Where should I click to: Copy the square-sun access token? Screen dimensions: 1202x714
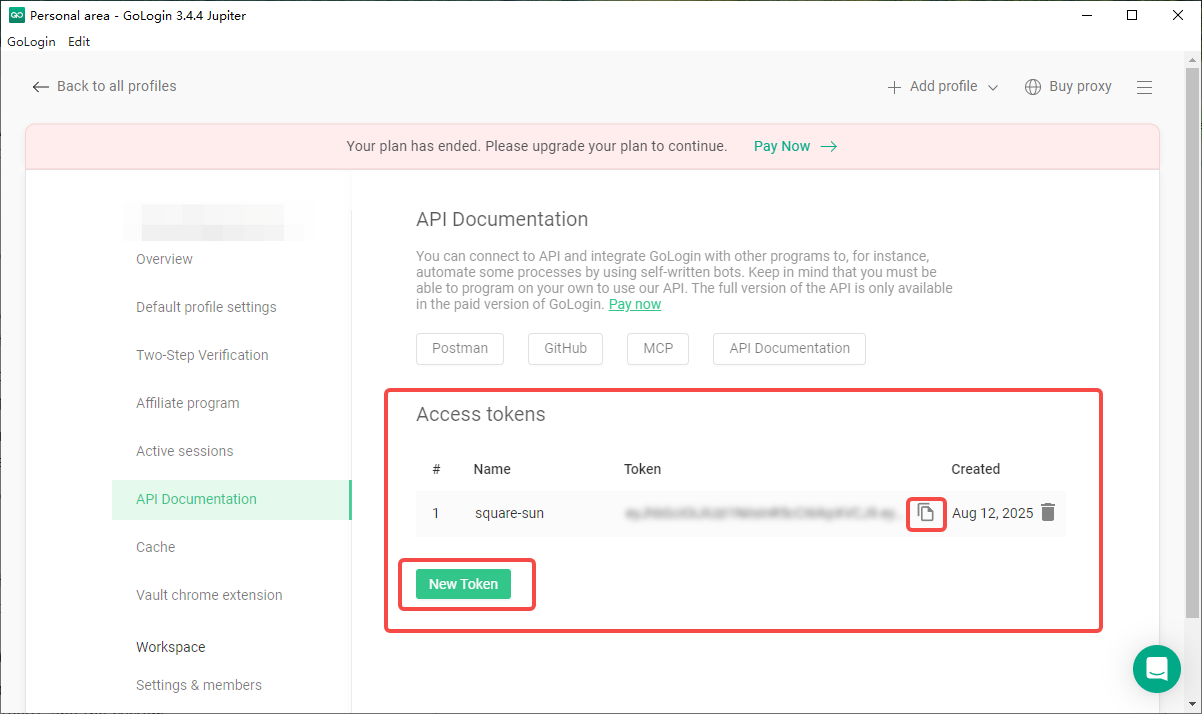point(926,513)
